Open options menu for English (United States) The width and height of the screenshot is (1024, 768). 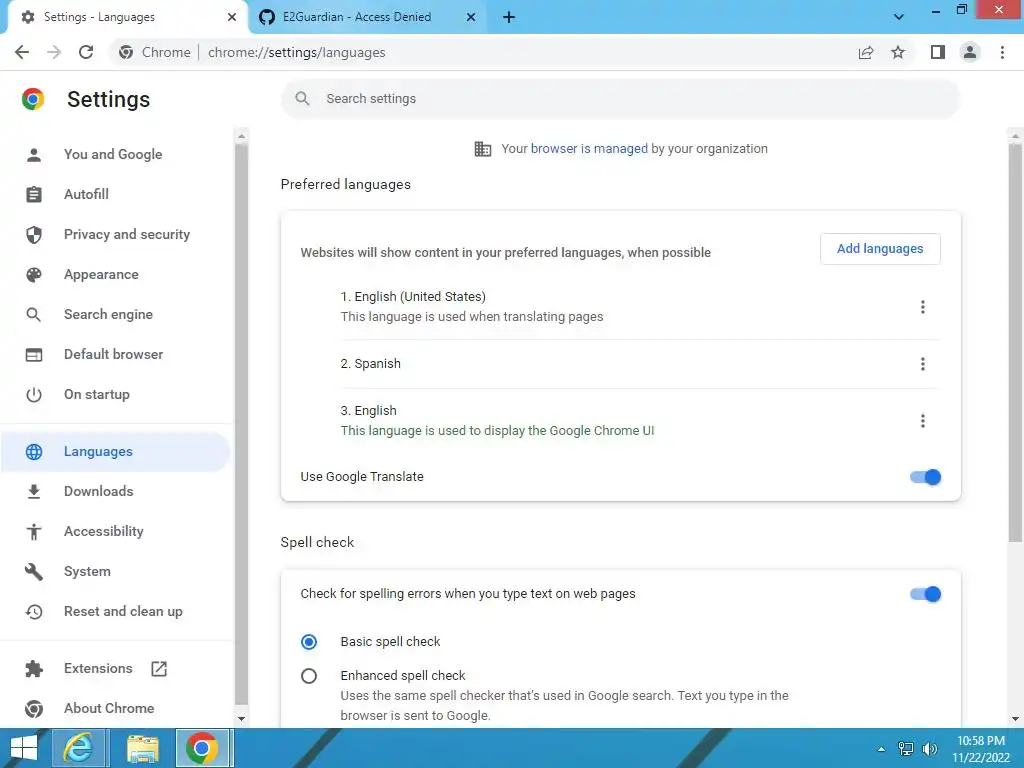(x=923, y=307)
